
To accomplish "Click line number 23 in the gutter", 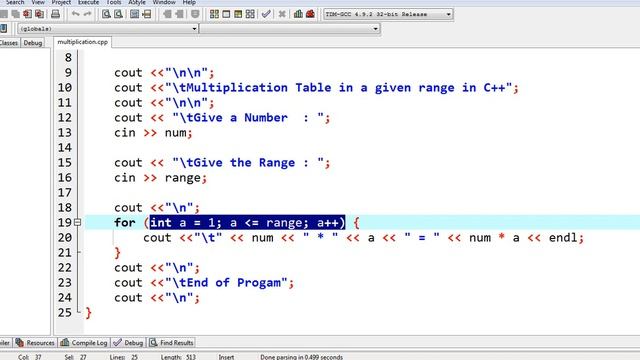I will click(64, 282).
